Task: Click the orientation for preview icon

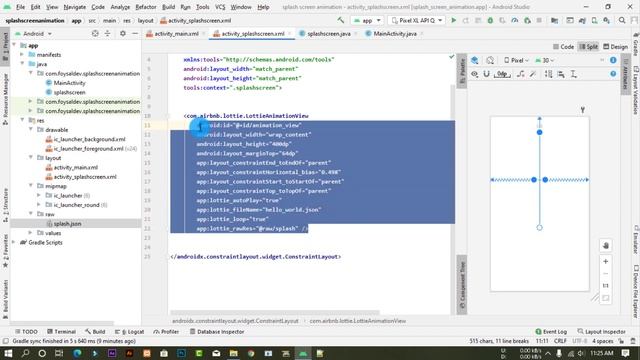Action: pos(490,60)
